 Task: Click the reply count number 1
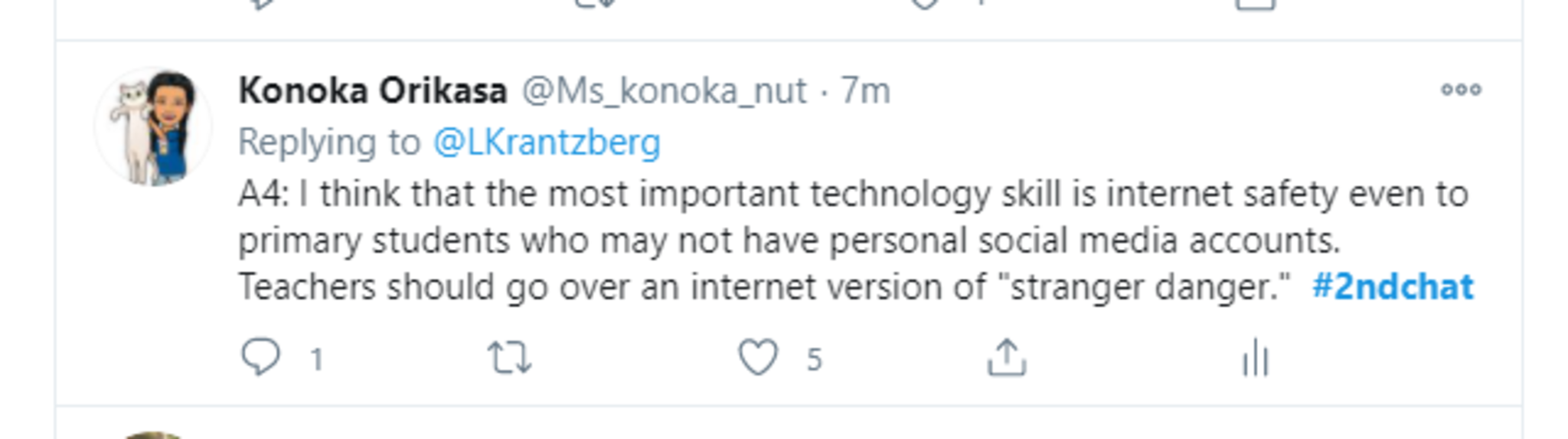click(316, 359)
